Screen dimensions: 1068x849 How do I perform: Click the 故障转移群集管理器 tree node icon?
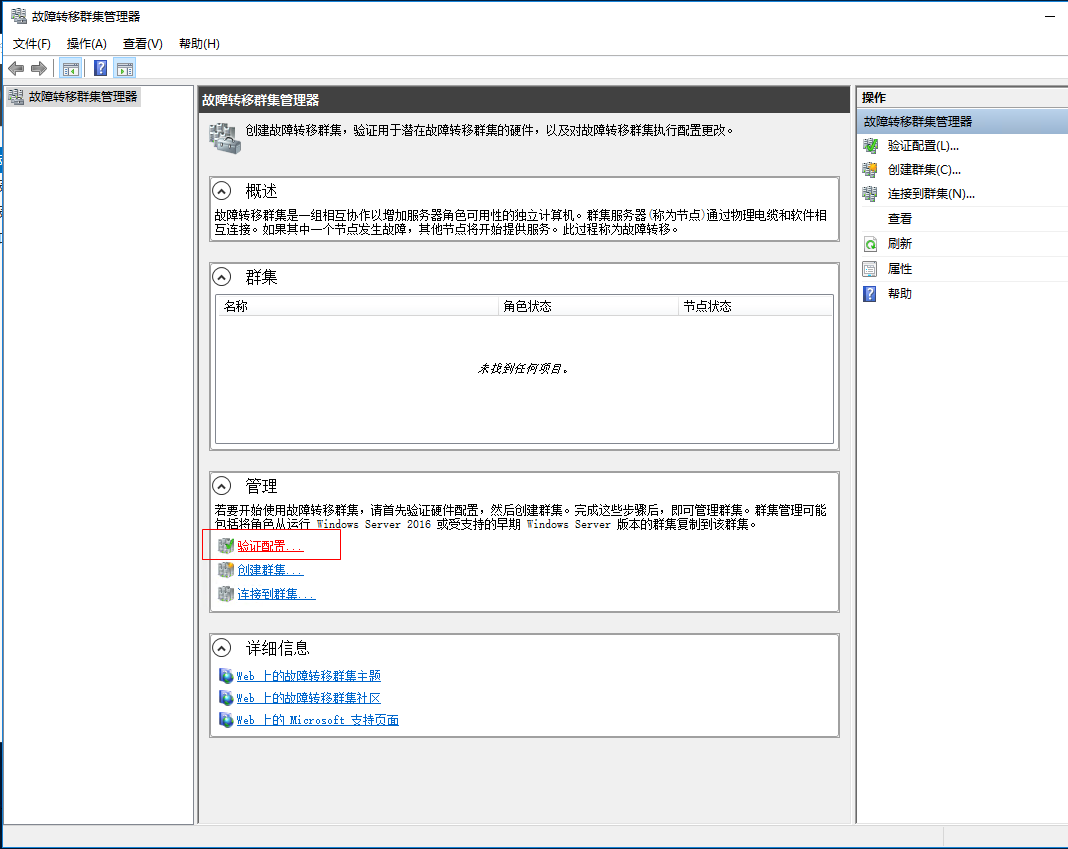coord(16,97)
